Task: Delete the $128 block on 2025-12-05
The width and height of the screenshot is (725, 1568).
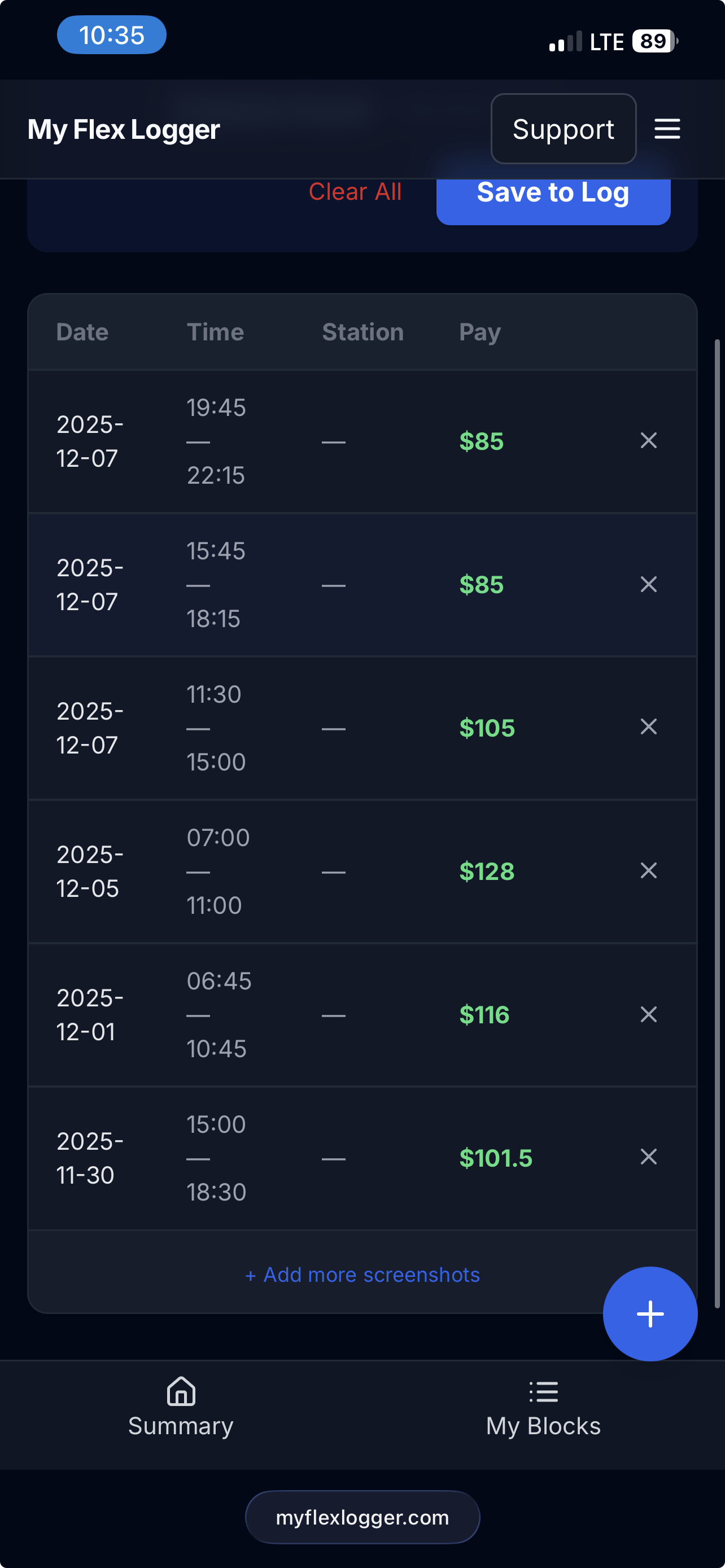Action: (648, 870)
